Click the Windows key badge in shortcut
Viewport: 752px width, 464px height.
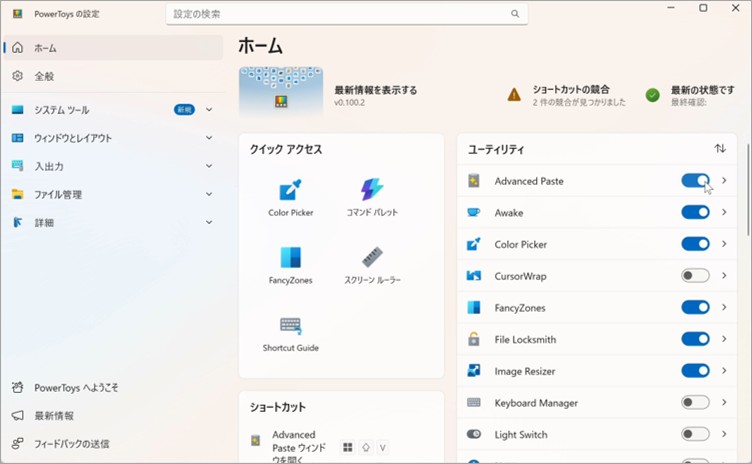coord(348,447)
